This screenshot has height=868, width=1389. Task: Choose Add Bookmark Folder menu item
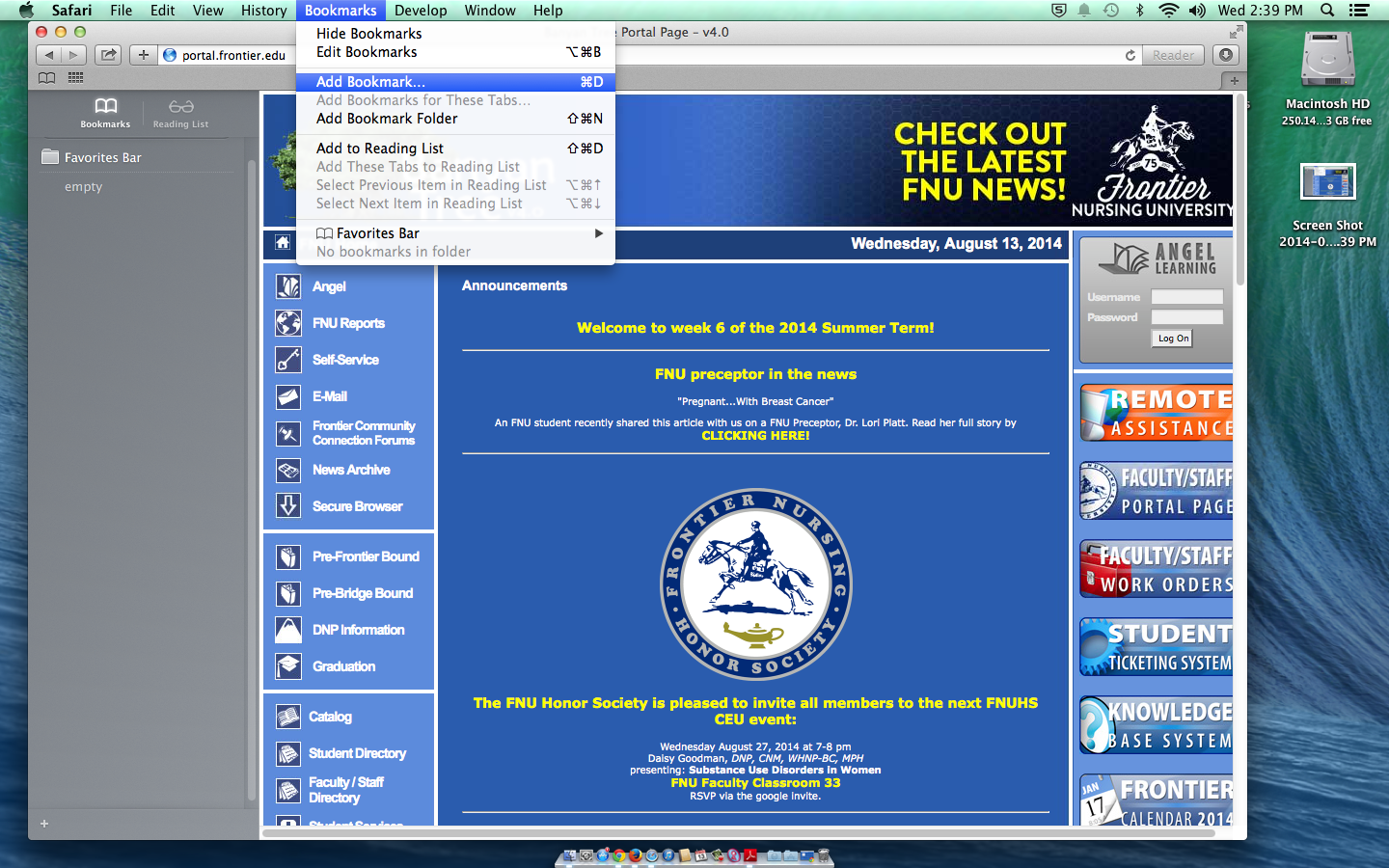(455, 119)
